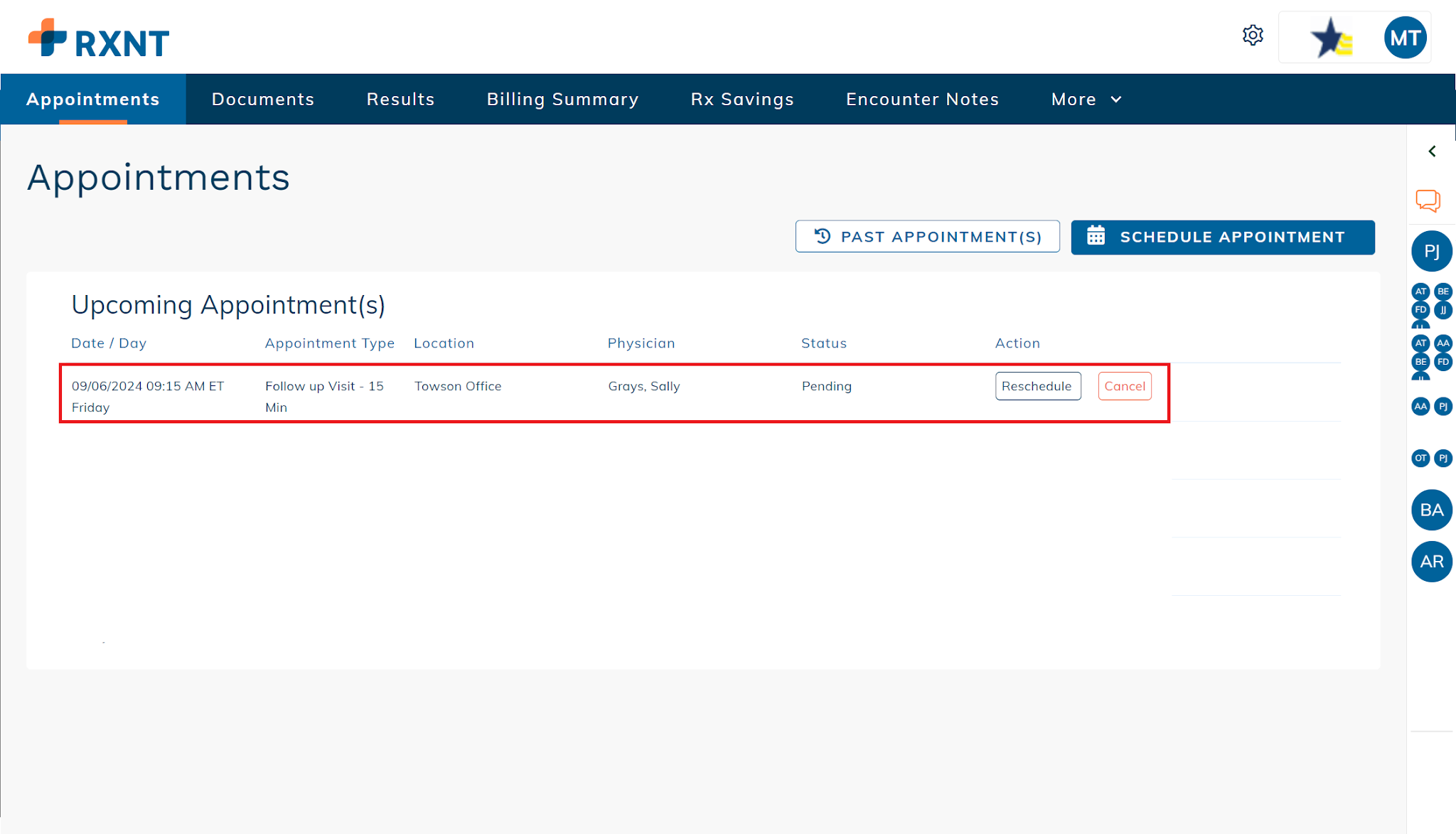The height and width of the screenshot is (834, 1456).
Task: View Past Appointment(s)
Action: (927, 236)
